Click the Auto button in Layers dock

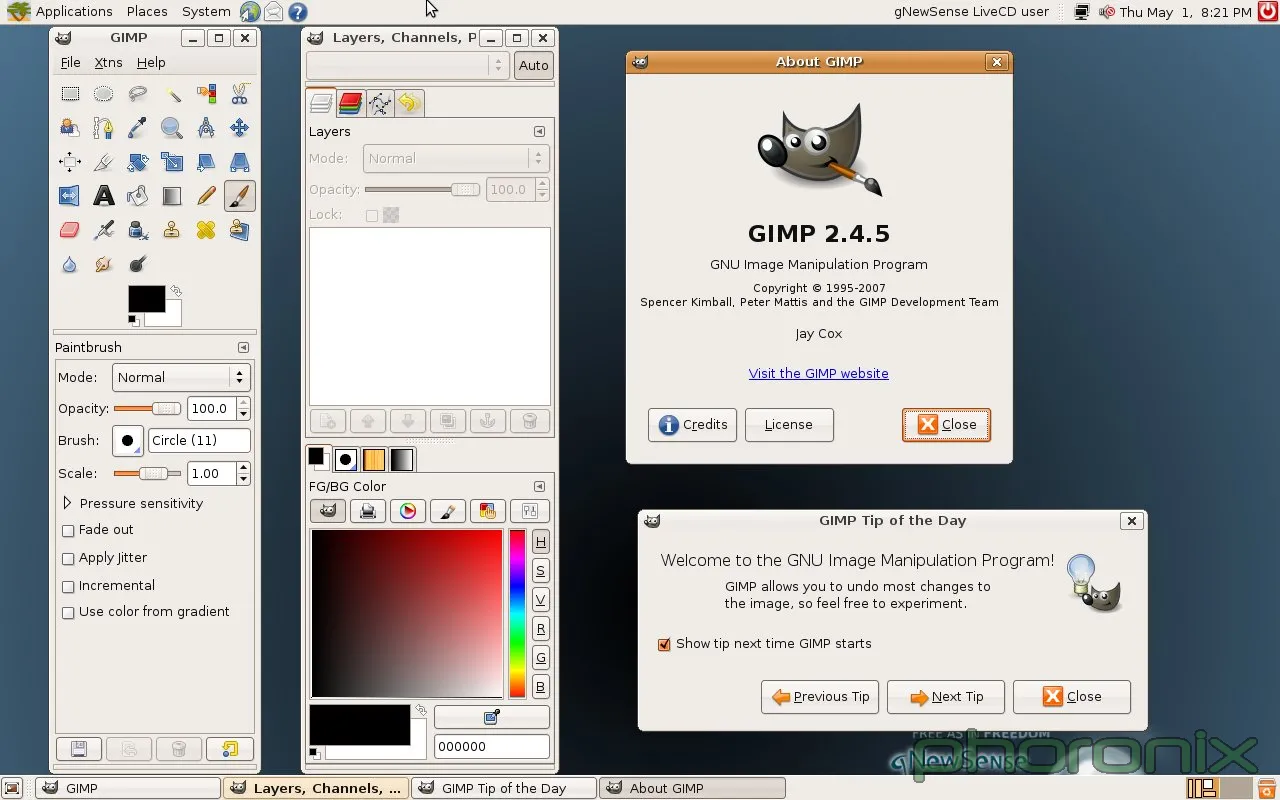tap(534, 65)
